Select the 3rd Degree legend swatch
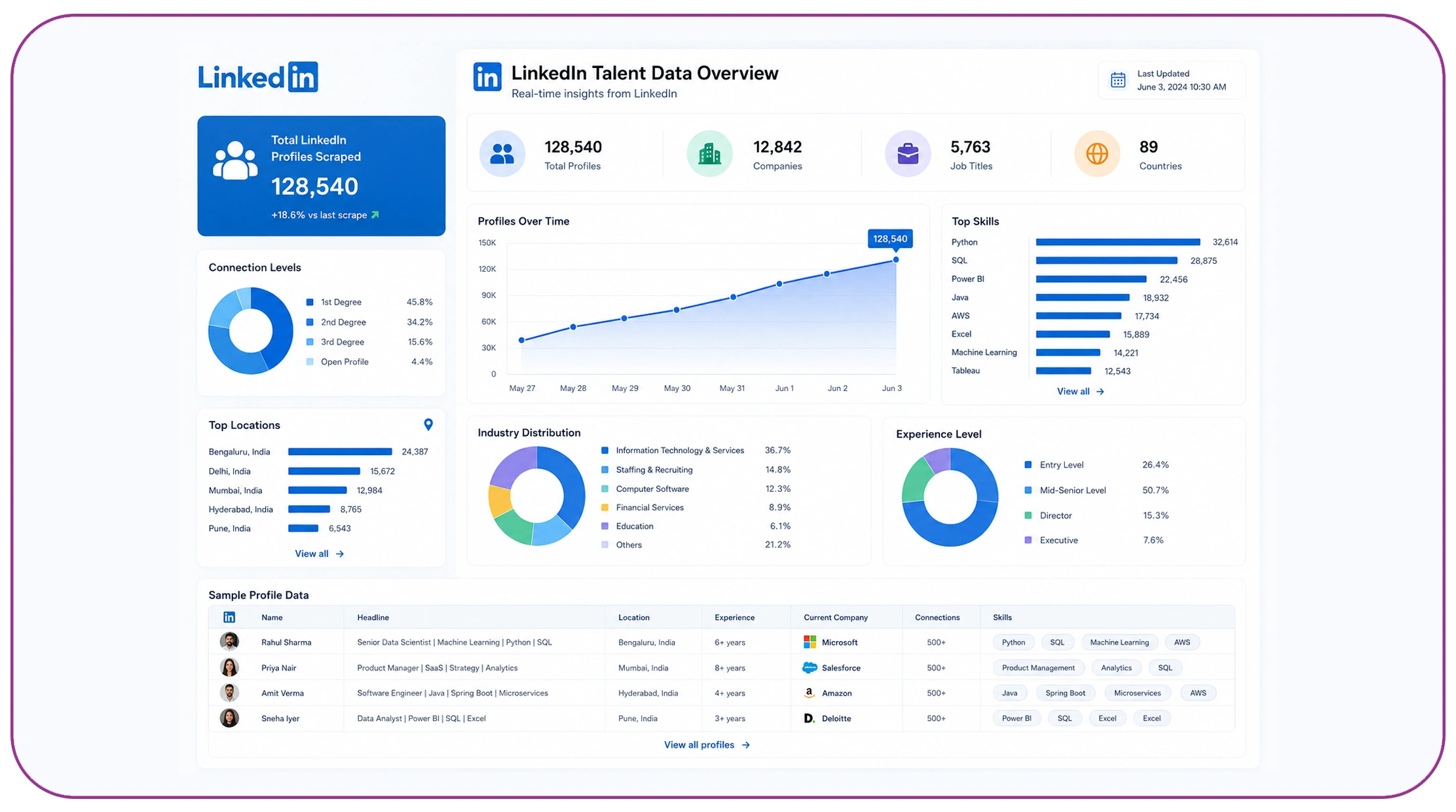Image resolution: width=1456 pixels, height=812 pixels. coord(310,342)
